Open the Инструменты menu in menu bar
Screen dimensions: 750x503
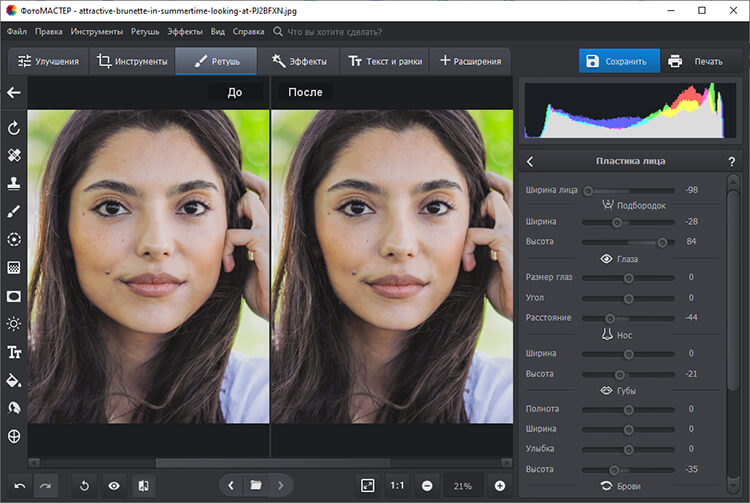[x=97, y=31]
